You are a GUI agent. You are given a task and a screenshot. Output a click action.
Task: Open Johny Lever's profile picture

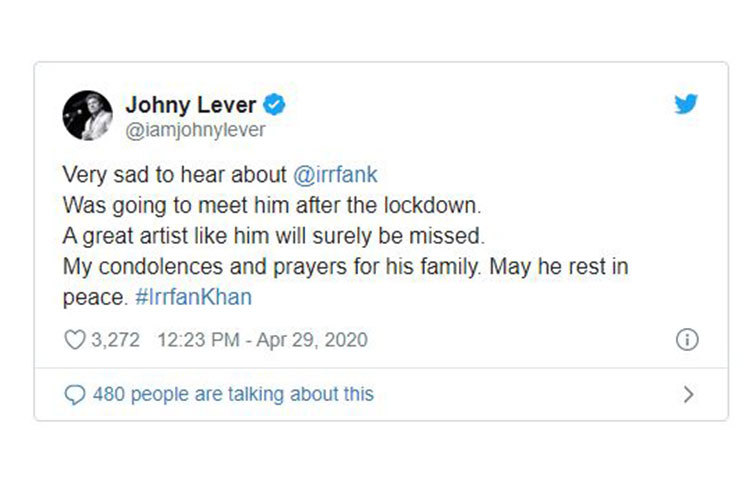87,116
